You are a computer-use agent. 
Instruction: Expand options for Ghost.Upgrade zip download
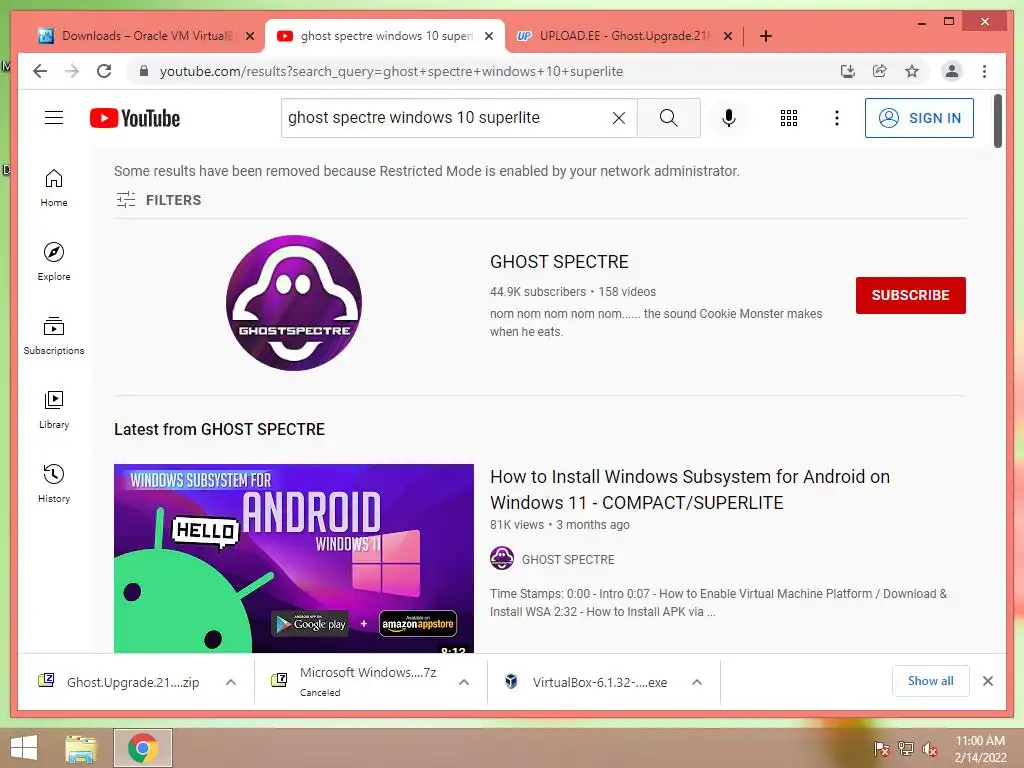(231, 682)
